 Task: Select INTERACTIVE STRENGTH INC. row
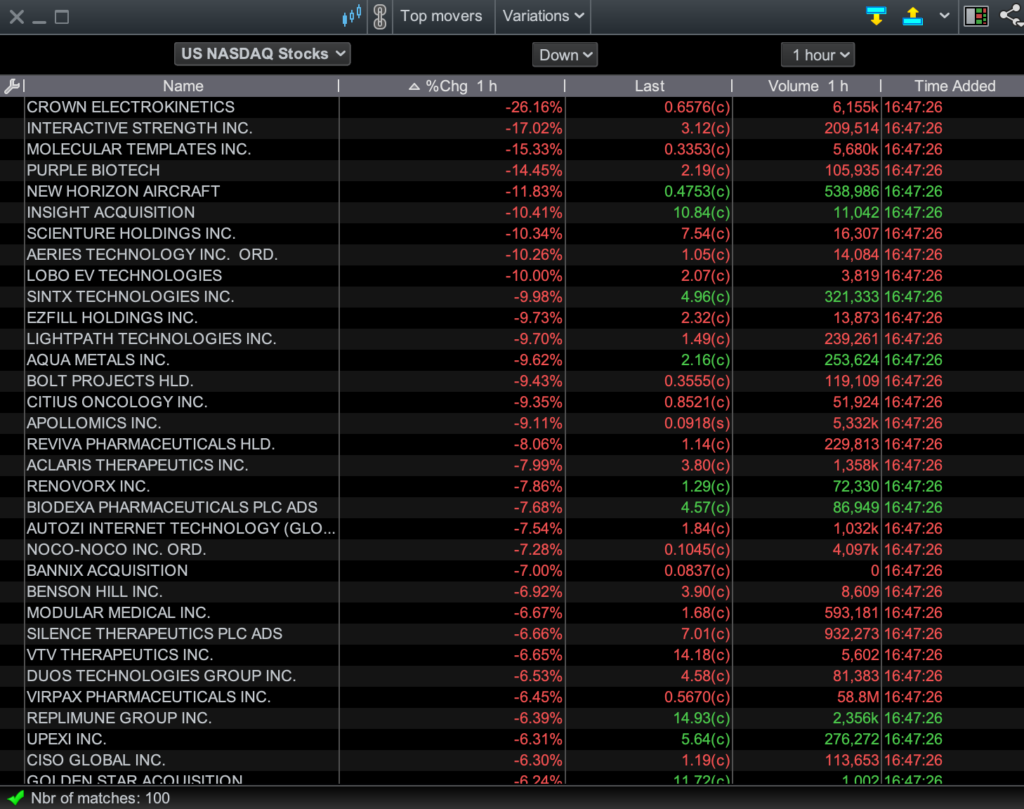point(512,128)
